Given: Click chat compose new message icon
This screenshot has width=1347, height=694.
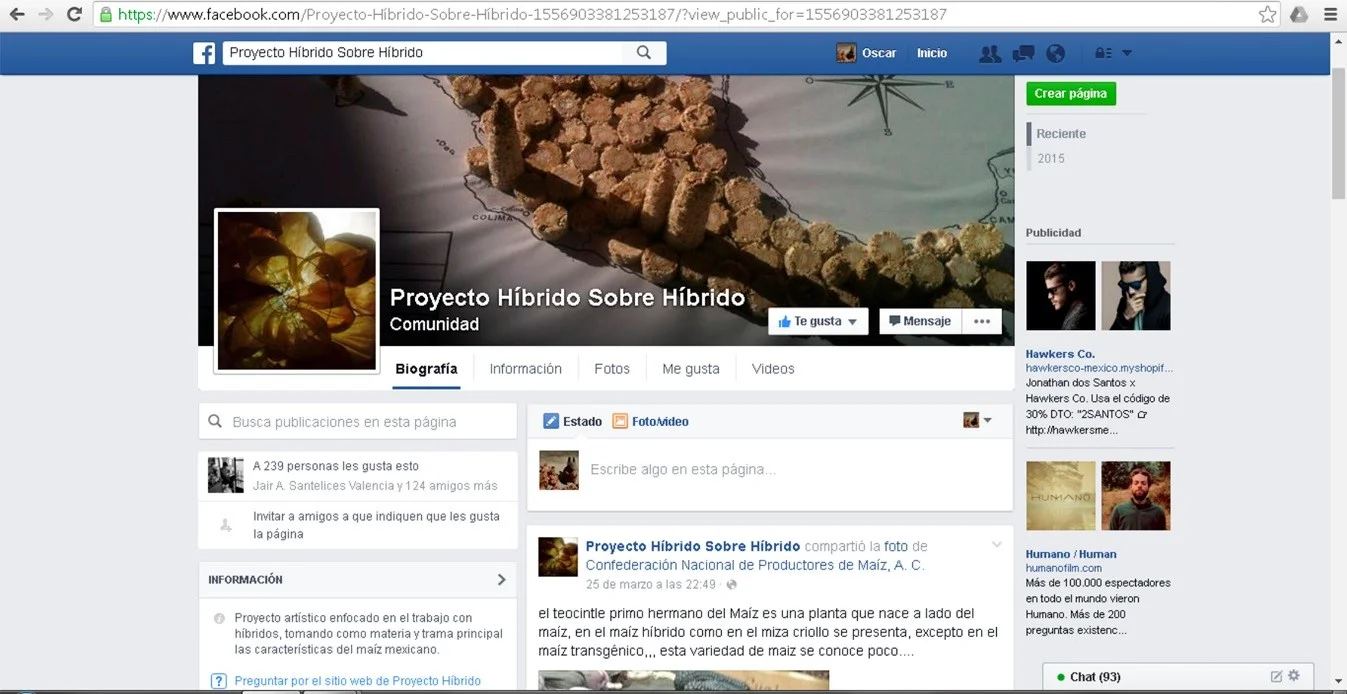Looking at the screenshot, I should point(1276,677).
